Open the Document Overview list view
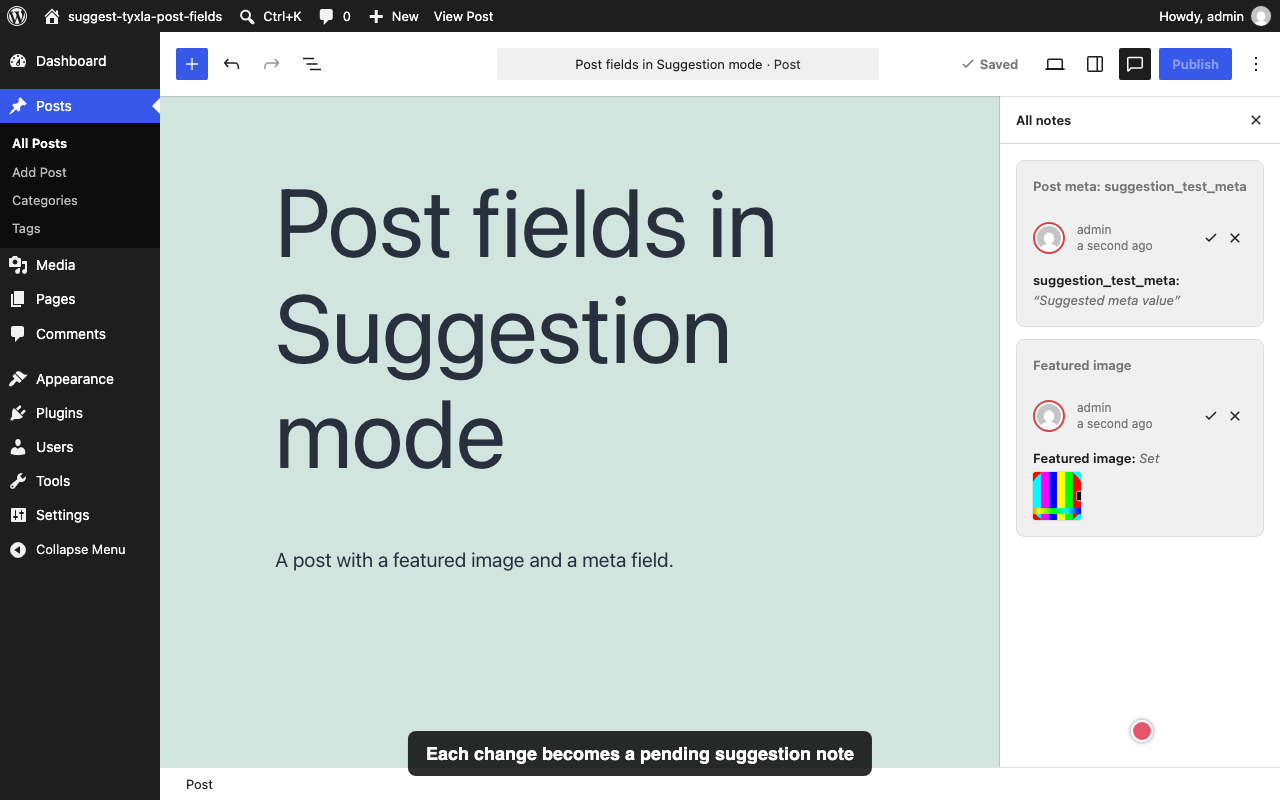The height and width of the screenshot is (800, 1280). (x=312, y=64)
